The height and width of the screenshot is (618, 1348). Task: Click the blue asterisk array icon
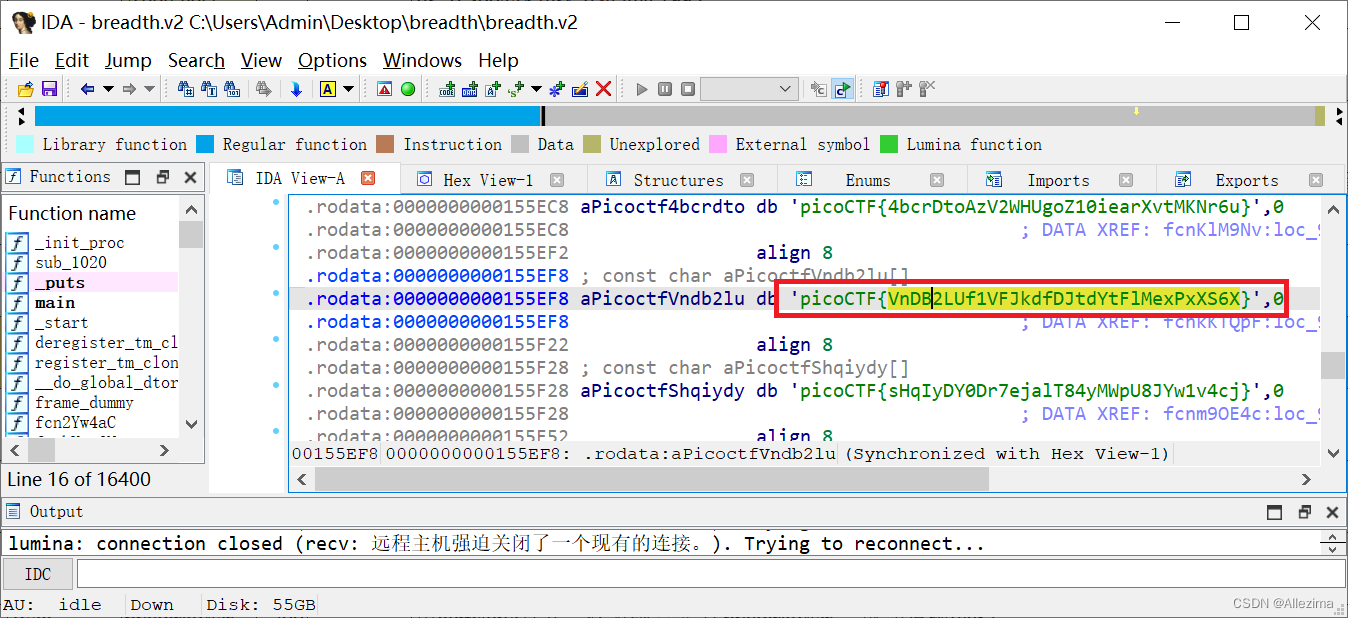(557, 89)
